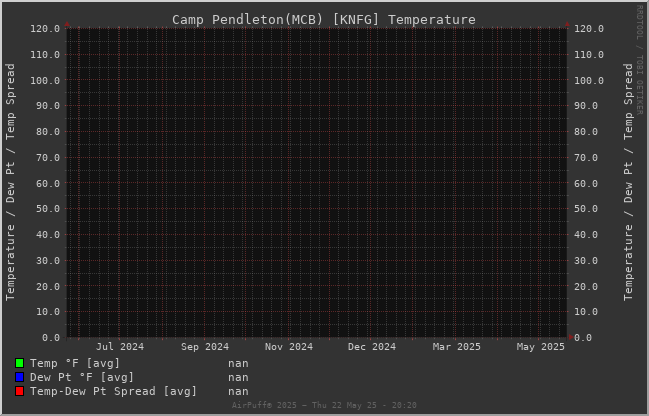Click the left vertical axis title text
Image resolution: width=649 pixels, height=416 pixels.
coord(10,182)
